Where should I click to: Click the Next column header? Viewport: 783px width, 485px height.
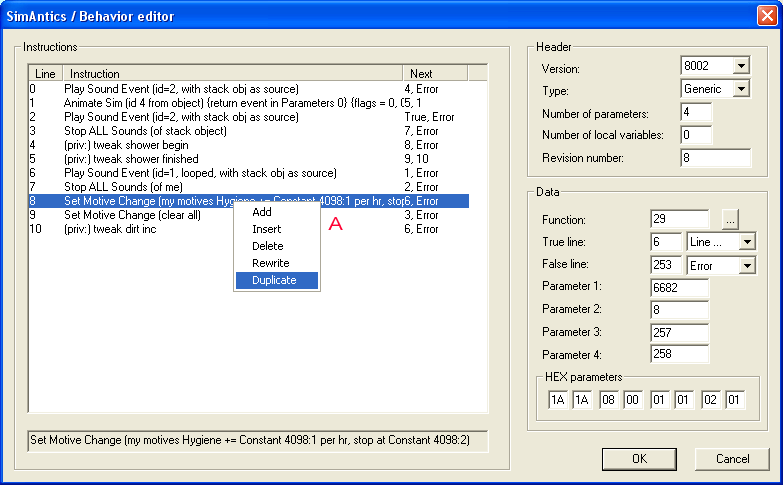click(x=435, y=73)
